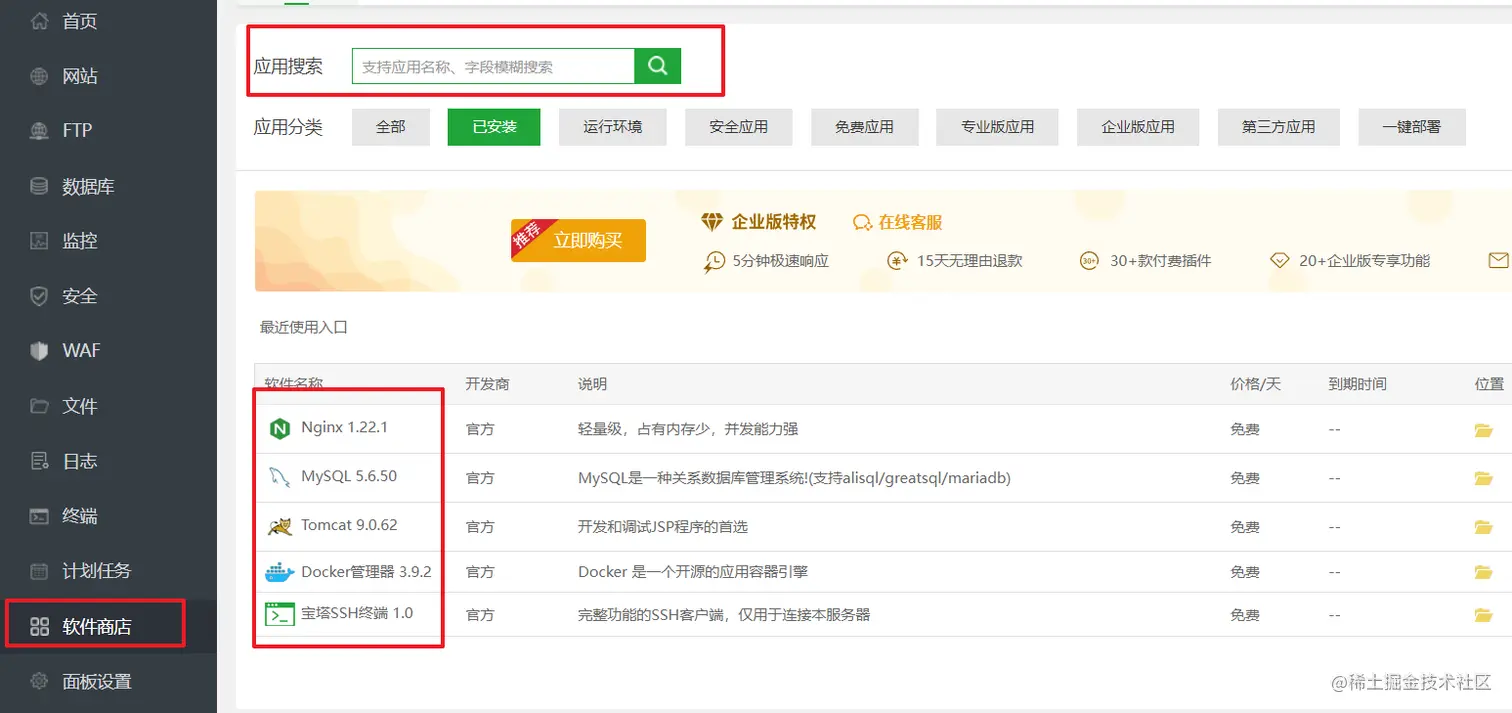Click the Tomcat row folder icon
The height and width of the screenshot is (713, 1512).
coord(1483,527)
